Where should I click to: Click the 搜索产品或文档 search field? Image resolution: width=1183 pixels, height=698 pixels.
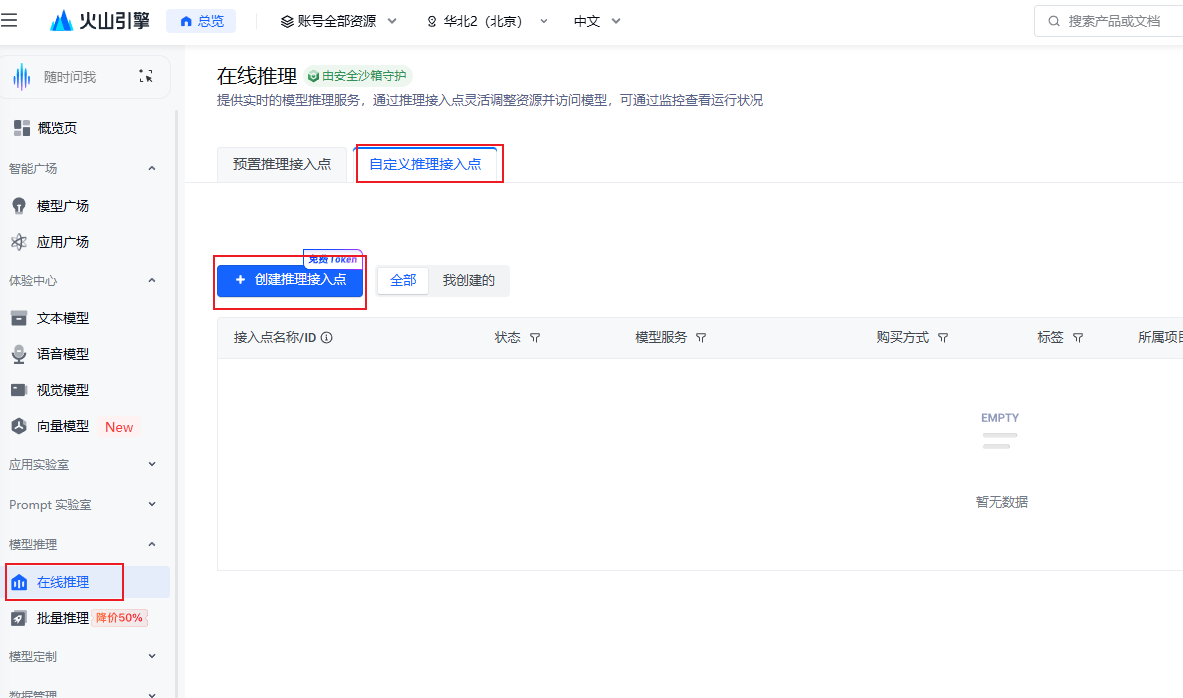pos(1109,21)
